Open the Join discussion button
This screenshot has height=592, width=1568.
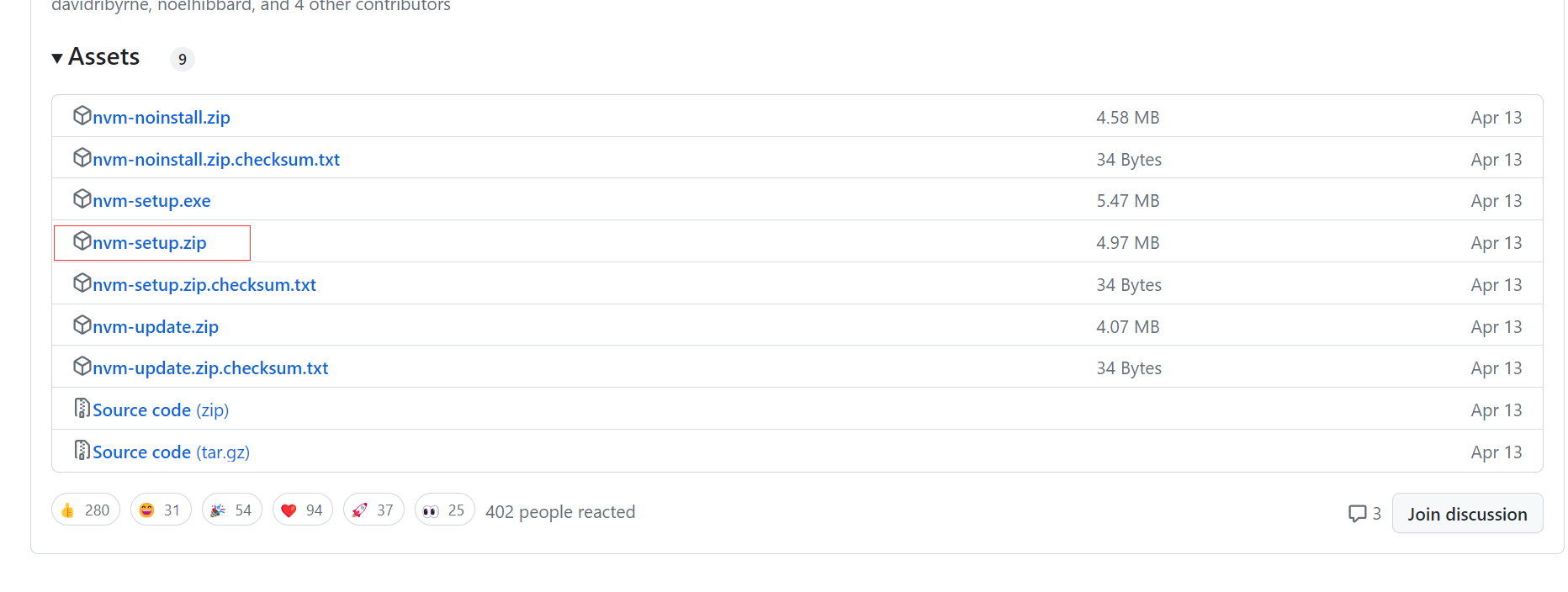(x=1467, y=514)
